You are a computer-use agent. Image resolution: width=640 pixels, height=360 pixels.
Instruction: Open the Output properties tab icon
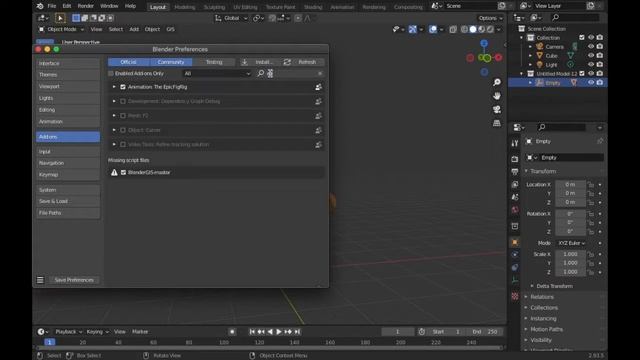[x=515, y=171]
